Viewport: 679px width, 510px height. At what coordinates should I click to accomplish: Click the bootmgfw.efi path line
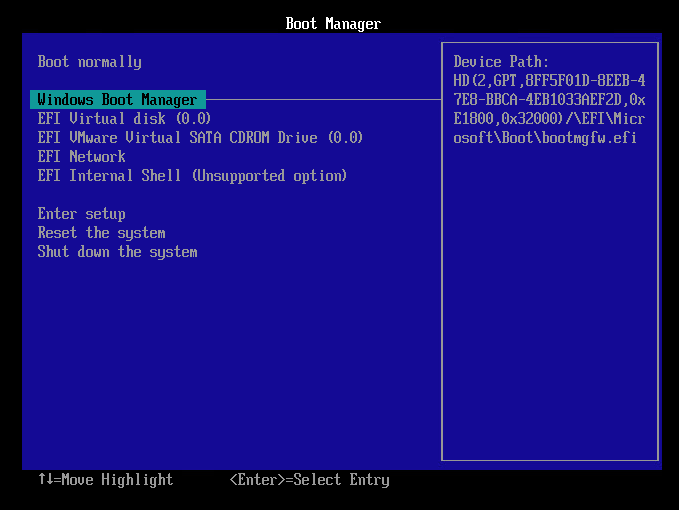click(x=545, y=138)
